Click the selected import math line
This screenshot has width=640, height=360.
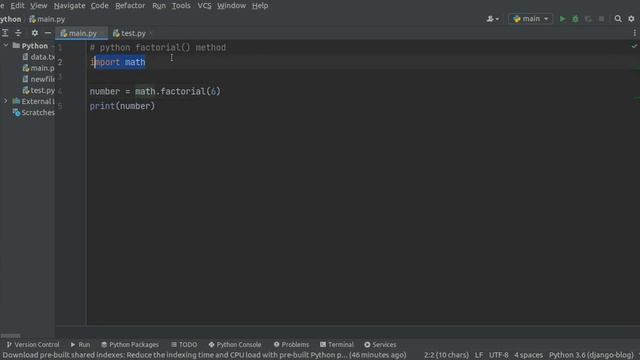pyautogui.click(x=118, y=62)
